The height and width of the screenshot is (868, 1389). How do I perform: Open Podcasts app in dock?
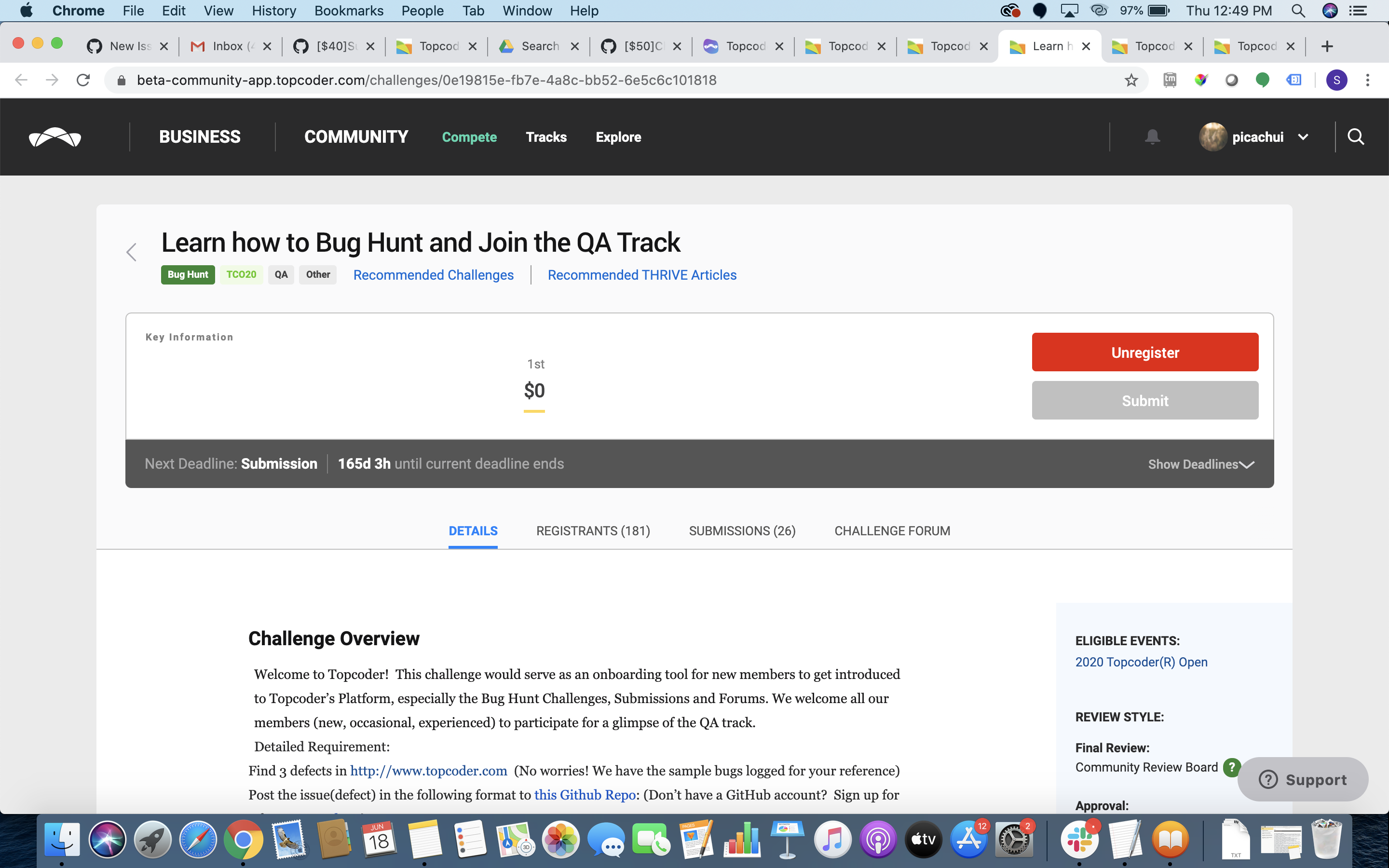pos(878,839)
